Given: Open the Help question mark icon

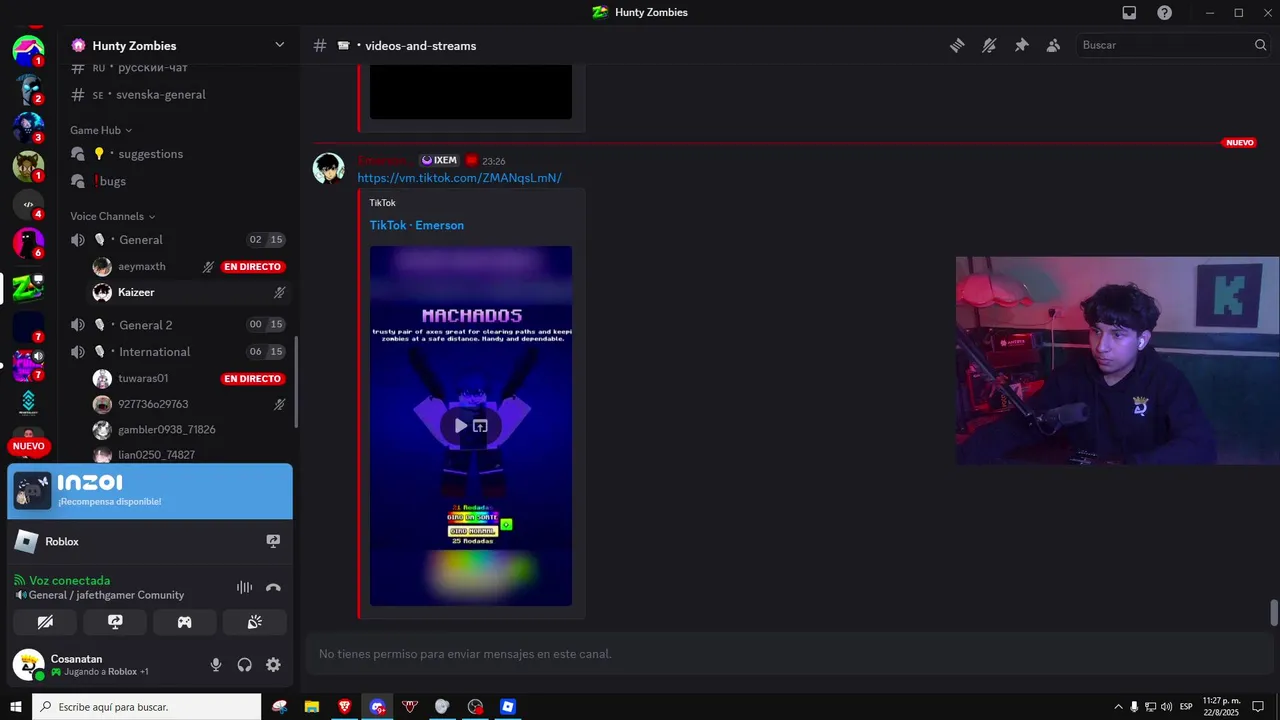Looking at the screenshot, I should (1165, 12).
